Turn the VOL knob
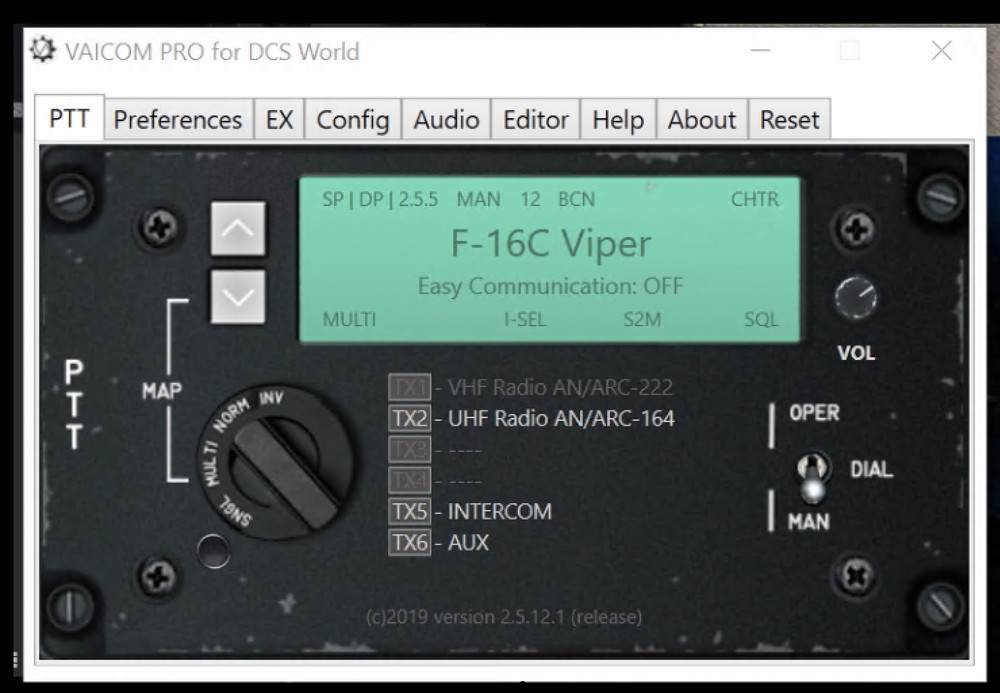1000x693 pixels. coord(856,298)
